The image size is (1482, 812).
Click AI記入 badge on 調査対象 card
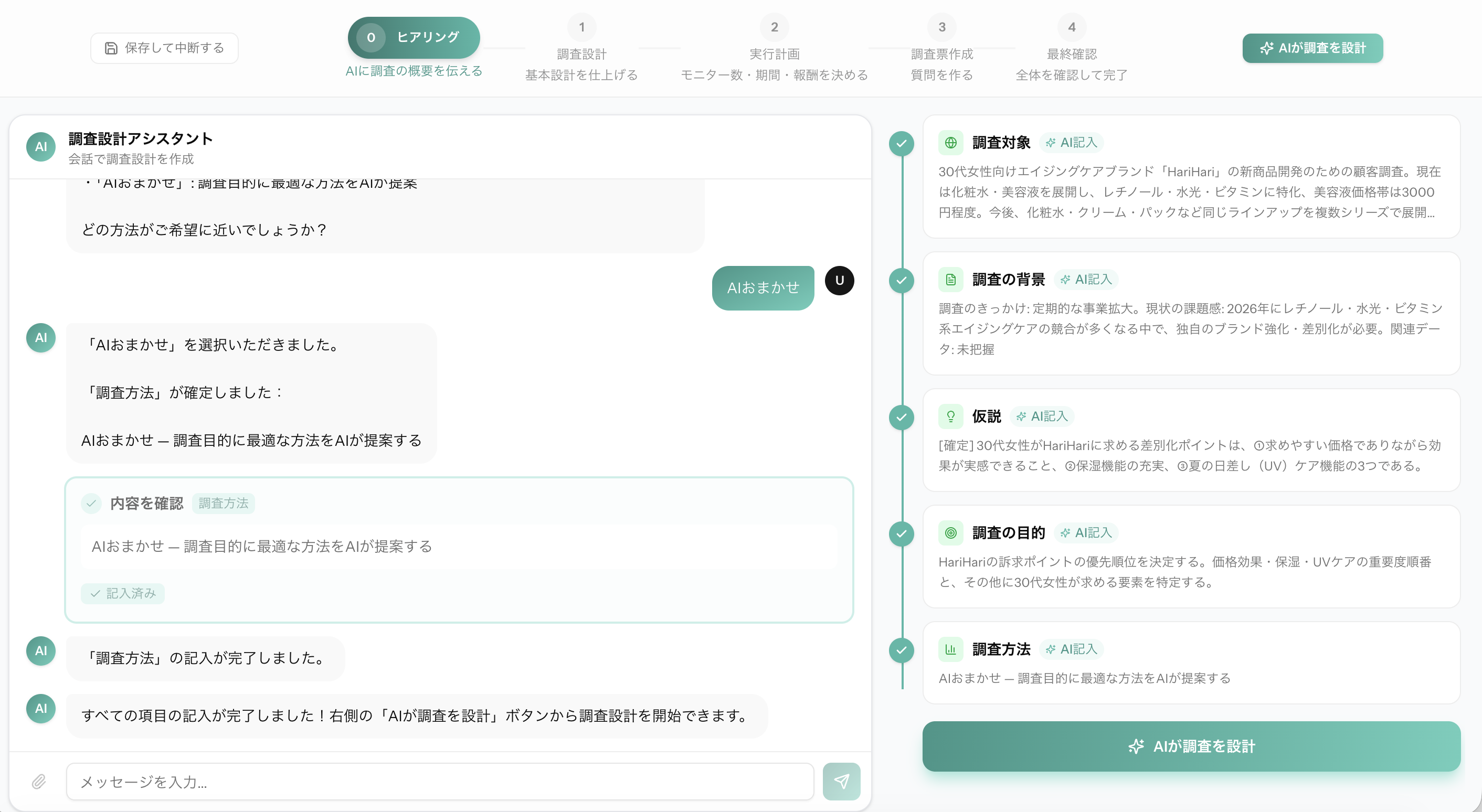click(x=1071, y=143)
